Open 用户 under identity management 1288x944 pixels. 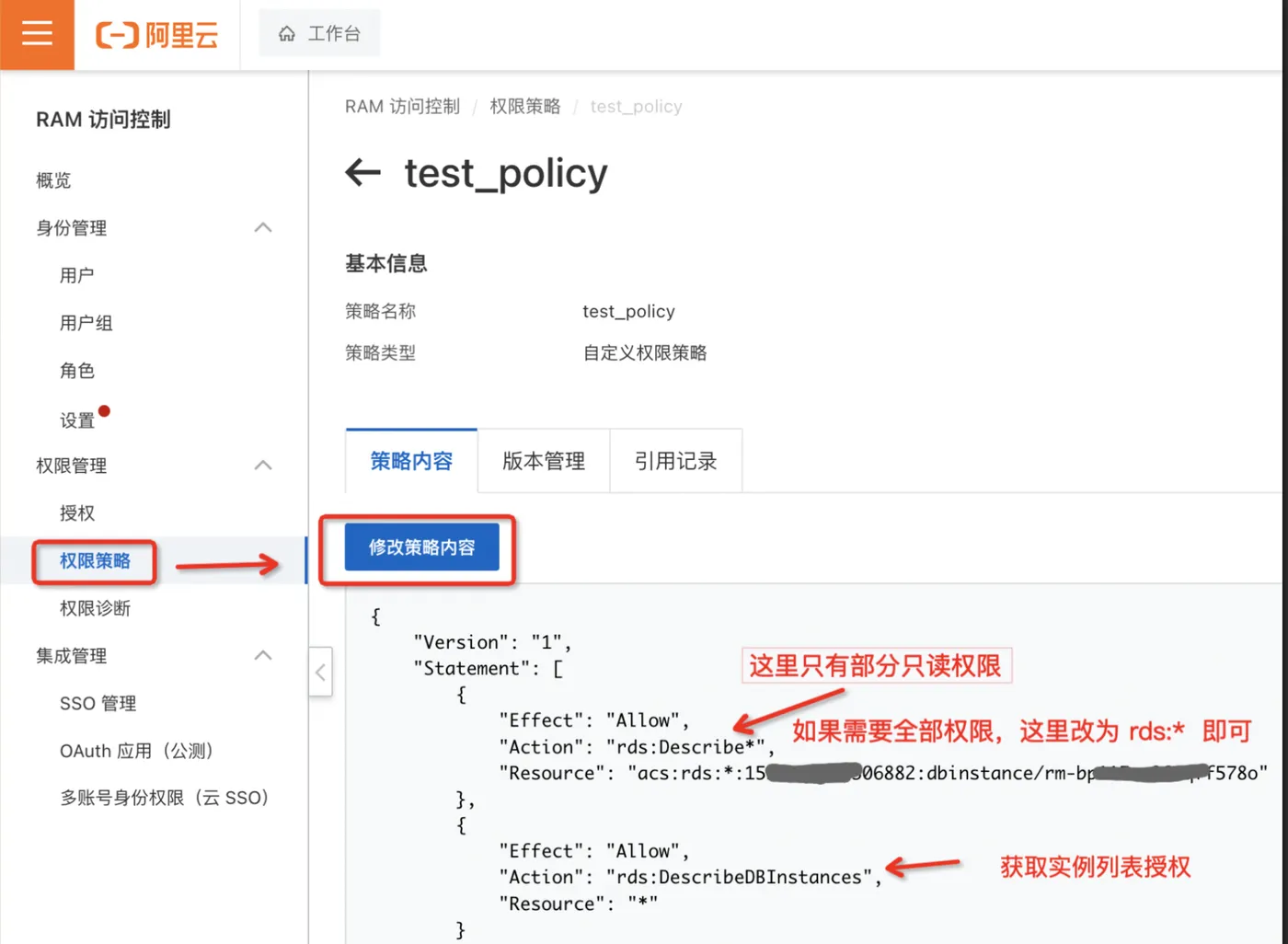click(77, 275)
